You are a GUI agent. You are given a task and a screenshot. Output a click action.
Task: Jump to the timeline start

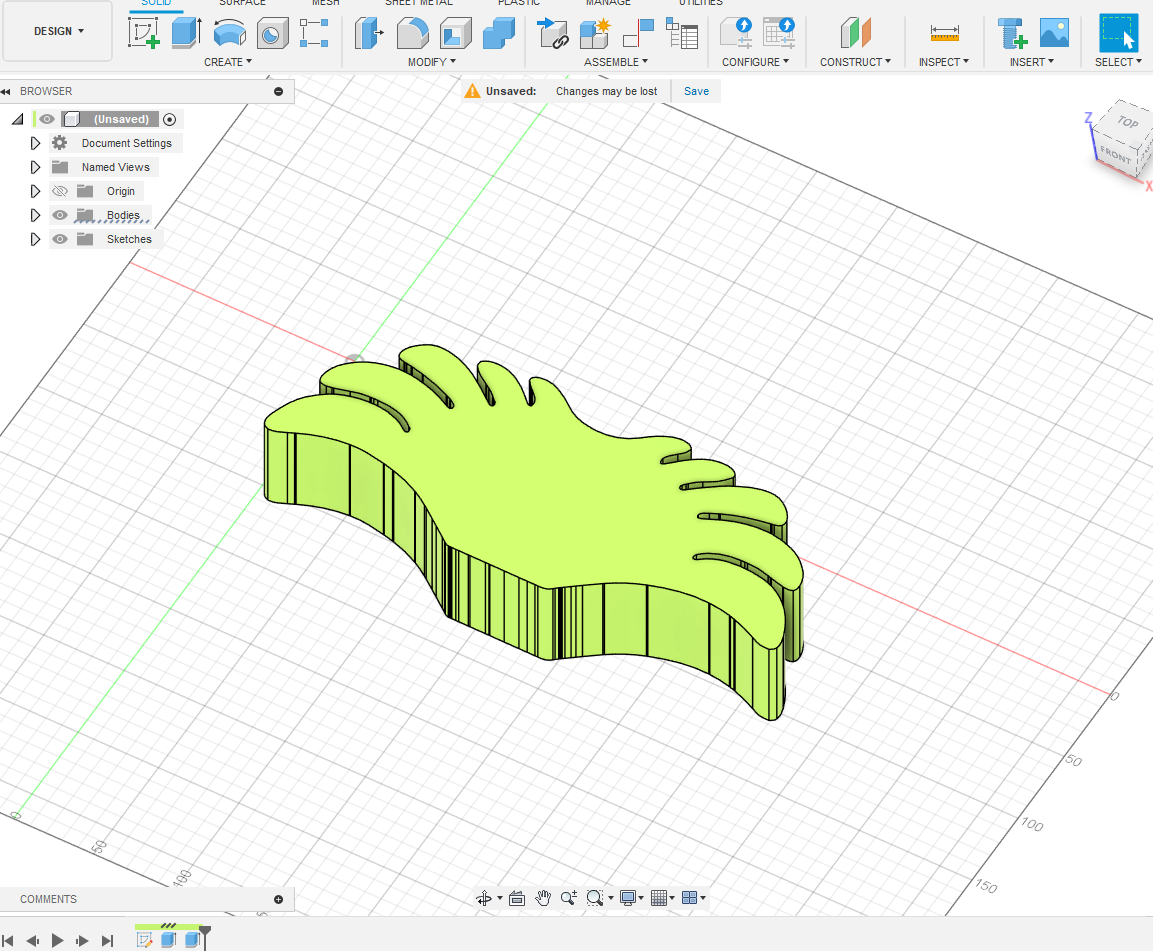(x=8, y=940)
